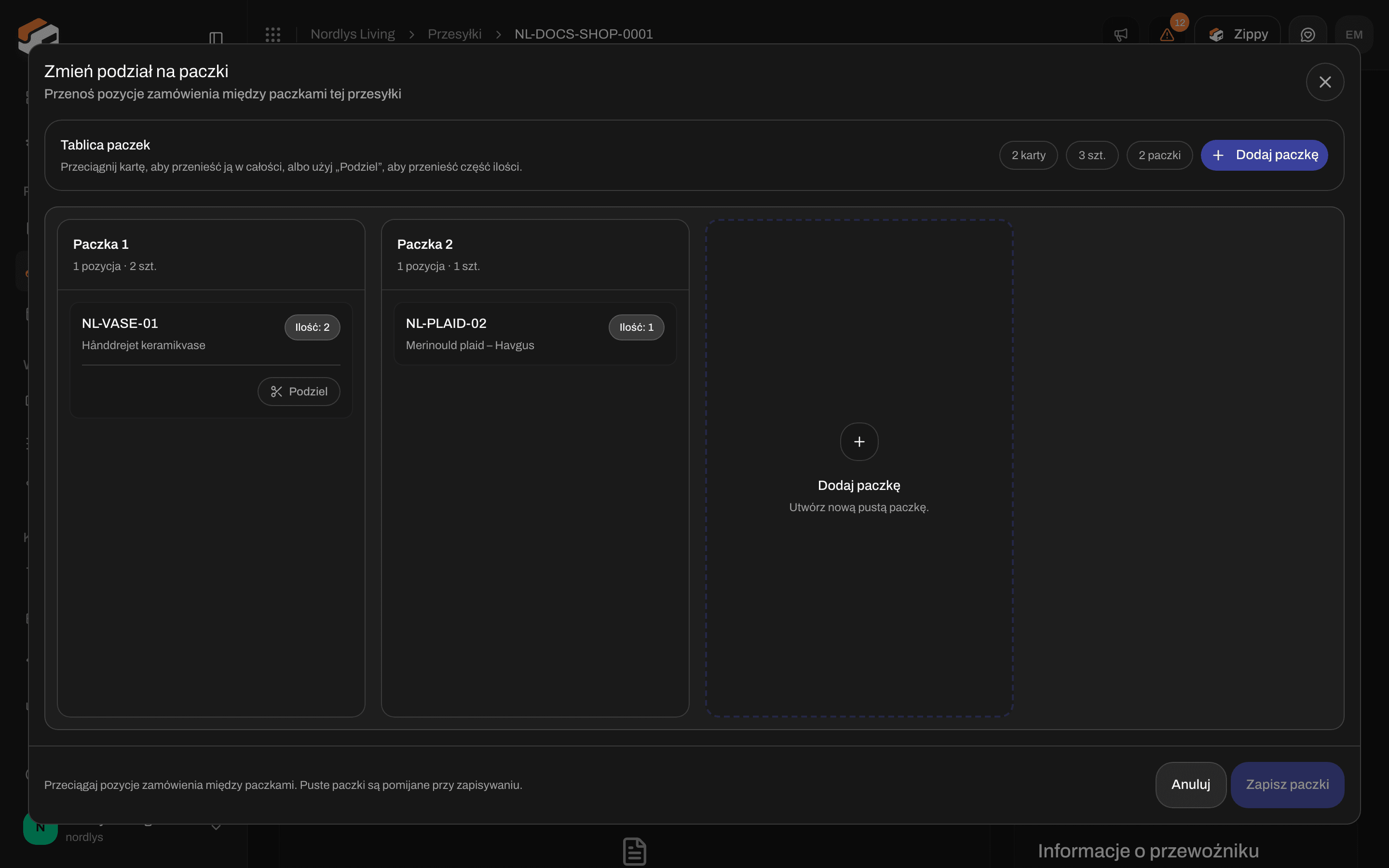
Task: Go to Nordlys Living breadcrumb
Action: [x=353, y=34]
